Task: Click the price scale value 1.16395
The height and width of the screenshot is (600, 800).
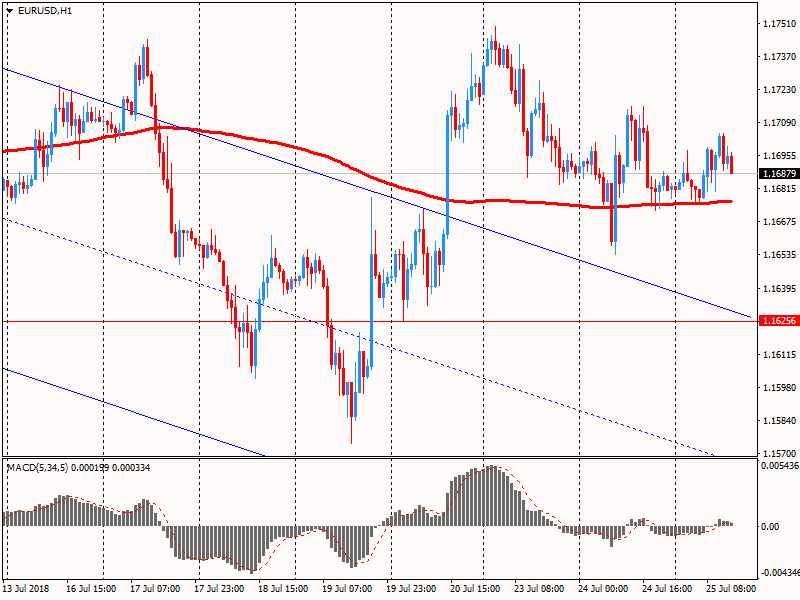Action: pyautogui.click(x=779, y=289)
